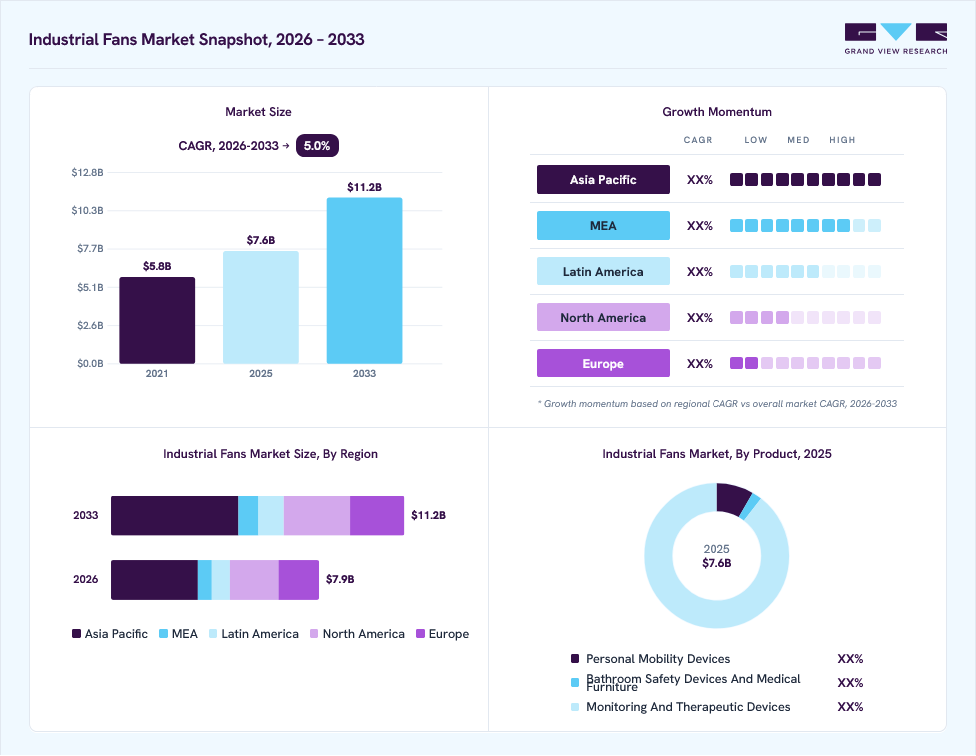Image resolution: width=976 pixels, height=756 pixels.
Task: Click the Europe legend swatch
Action: (x=420, y=634)
